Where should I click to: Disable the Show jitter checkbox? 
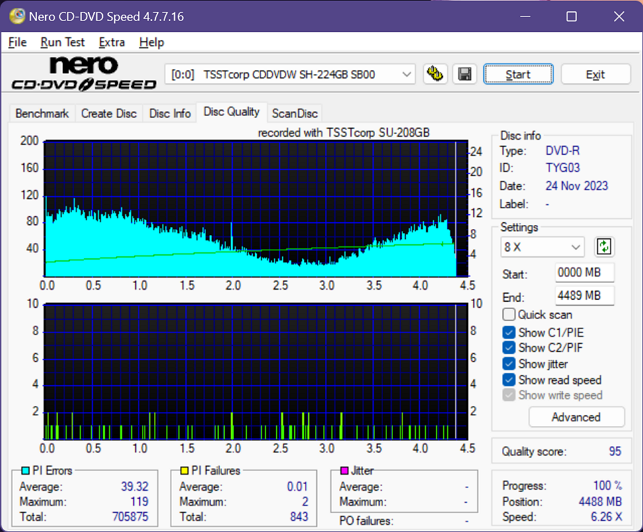[508, 364]
